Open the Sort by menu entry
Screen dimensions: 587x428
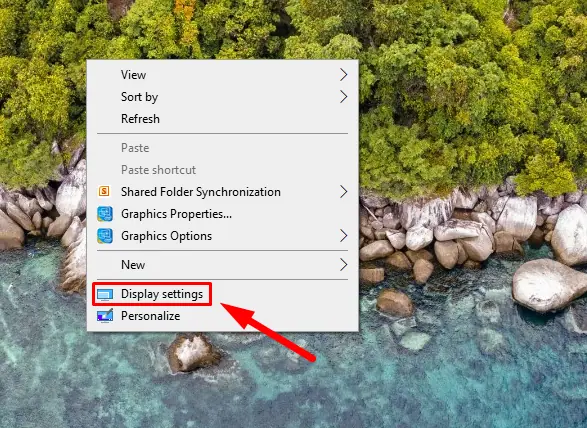point(222,97)
